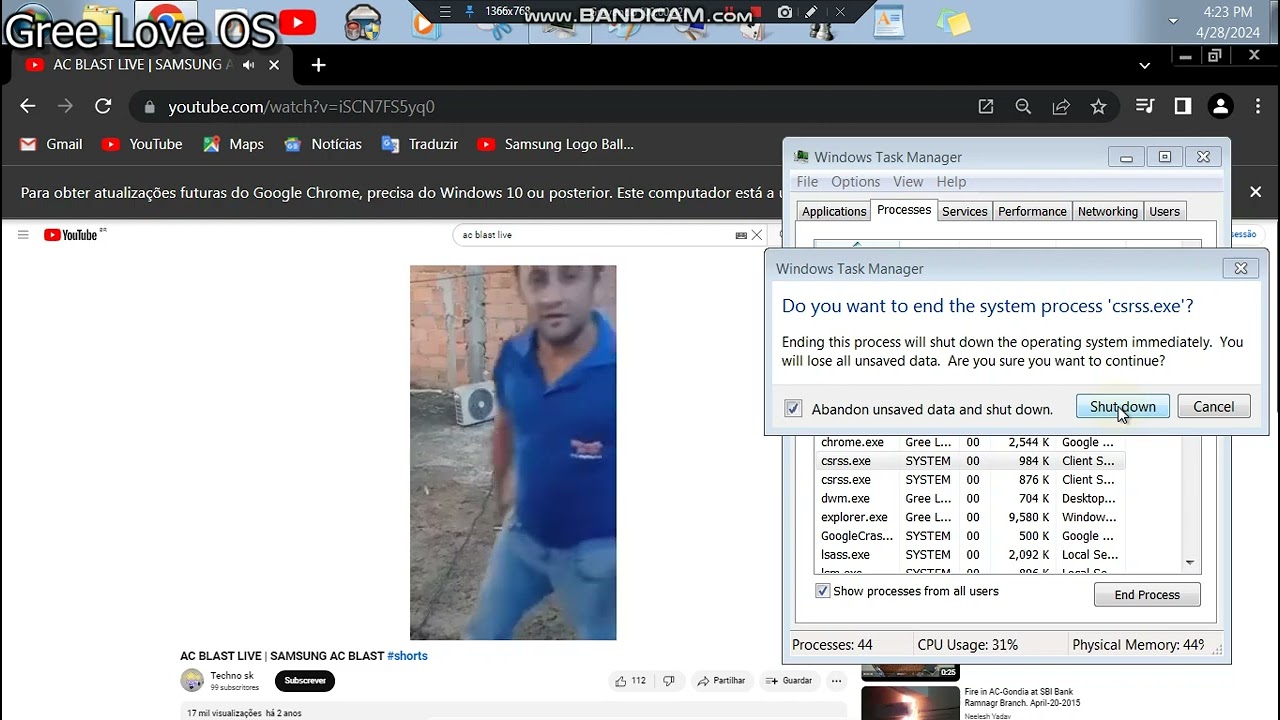Screen dimensions: 1280x720
Task: Bookmark this page with the star icon
Action: [1099, 106]
